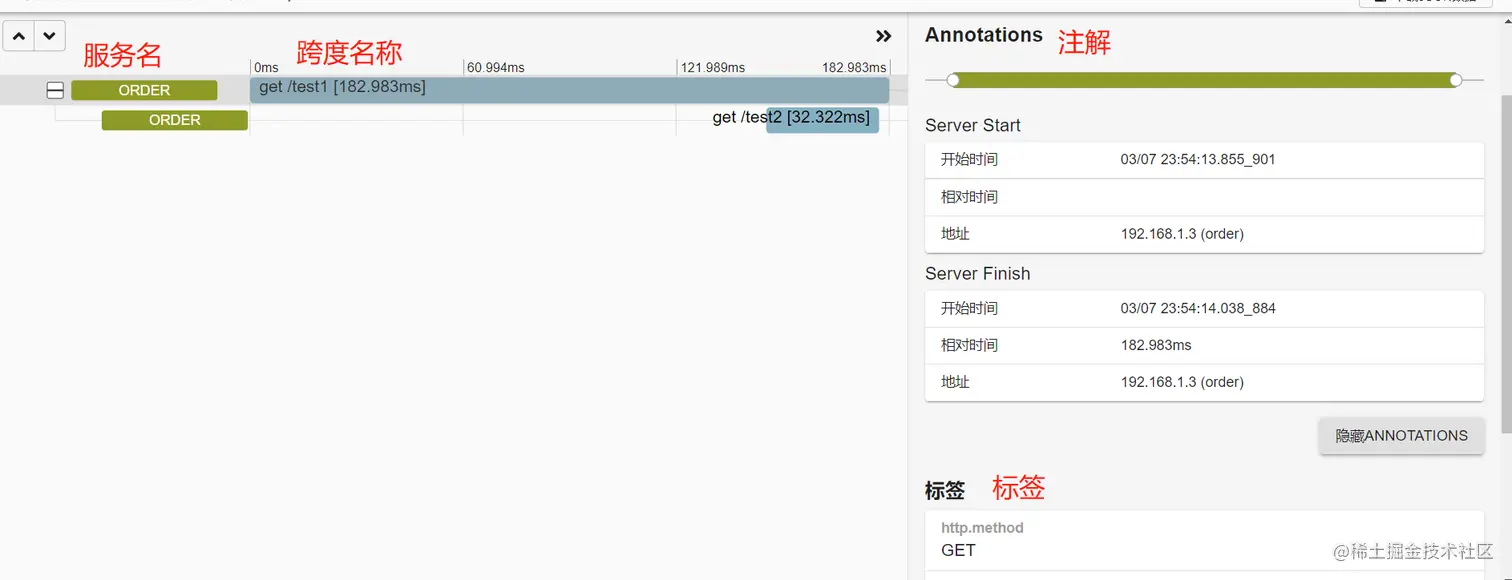The height and width of the screenshot is (580, 1512).
Task: Click right handle of Annotations slider
Action: (1456, 80)
